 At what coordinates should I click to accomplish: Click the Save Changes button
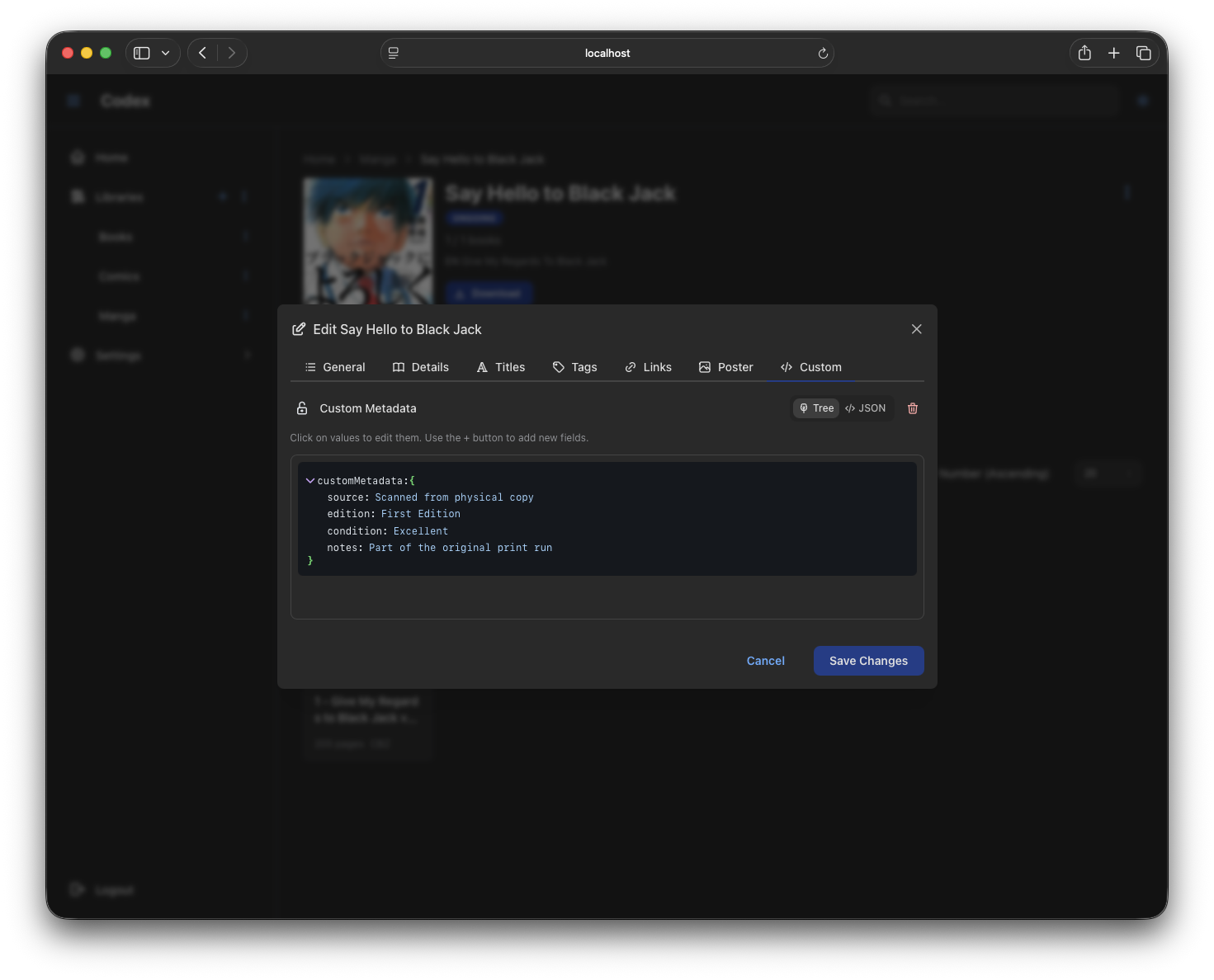pos(868,660)
